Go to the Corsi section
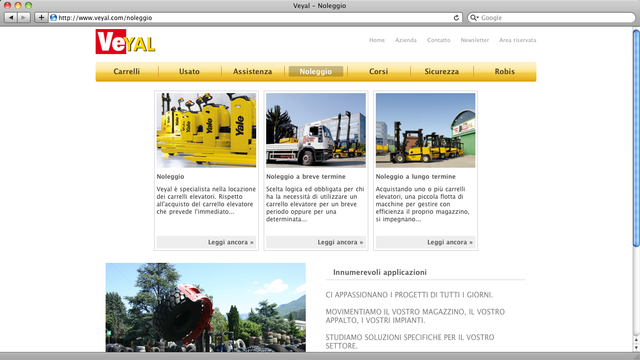This screenshot has height=360, width=640. coord(378,71)
